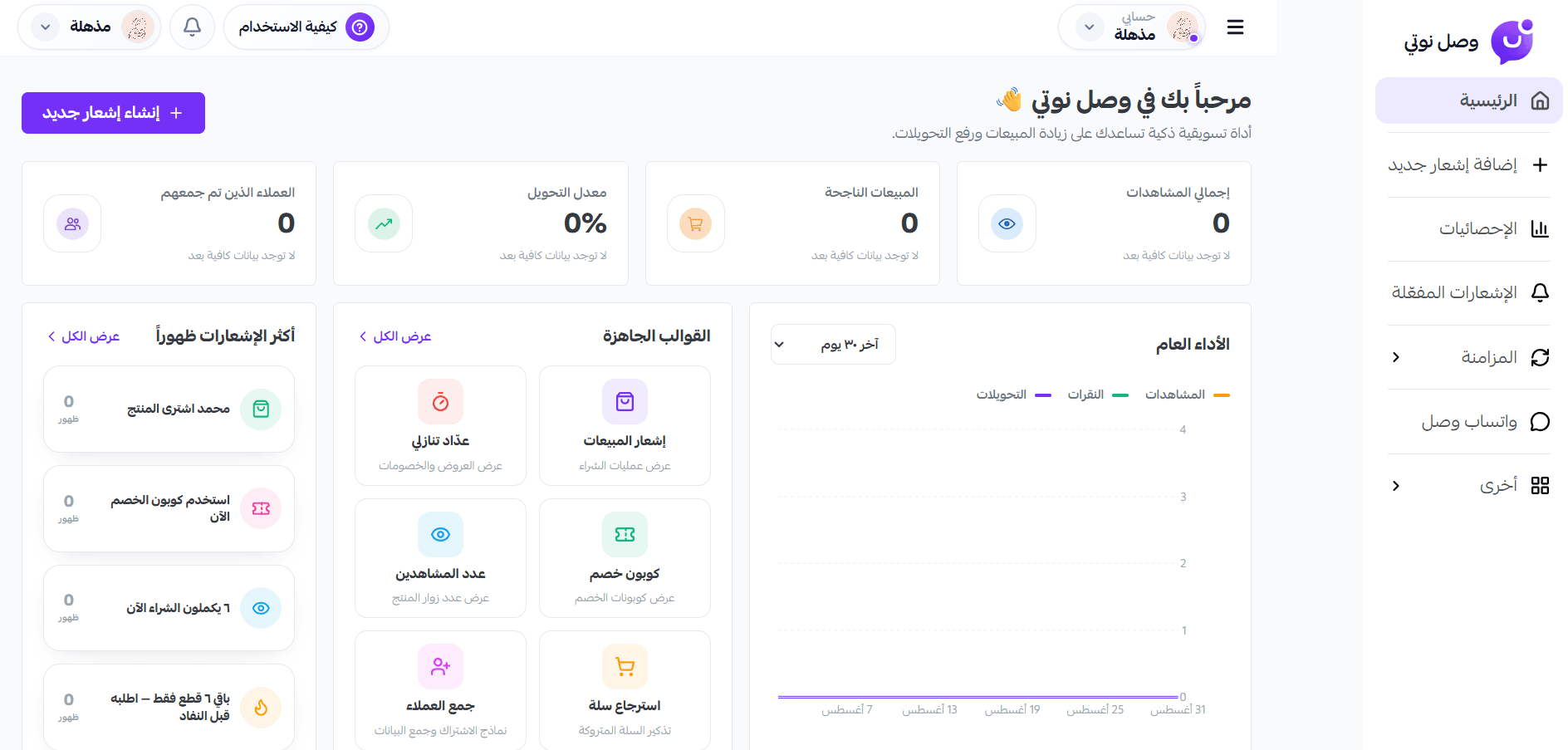
Task: Open the محمد اشترى المنتج notification row
Action: (x=169, y=409)
